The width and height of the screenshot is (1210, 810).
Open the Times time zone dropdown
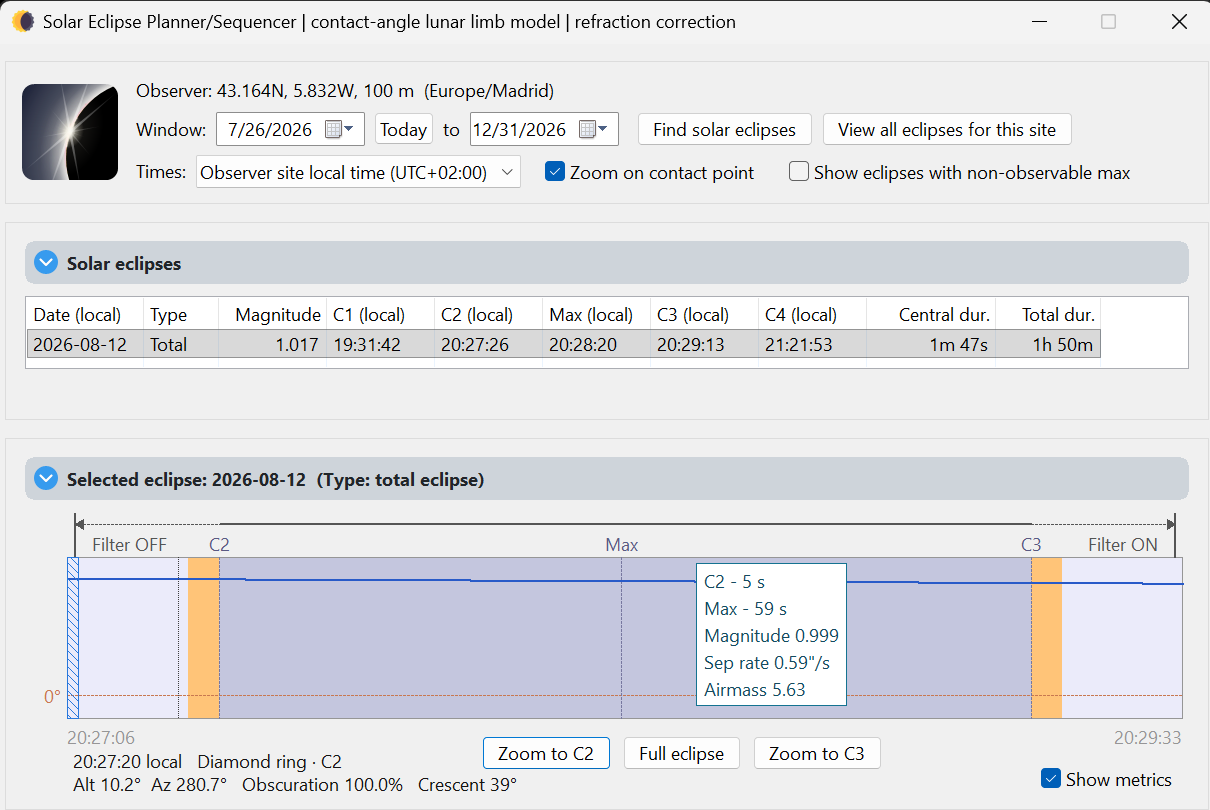click(358, 172)
